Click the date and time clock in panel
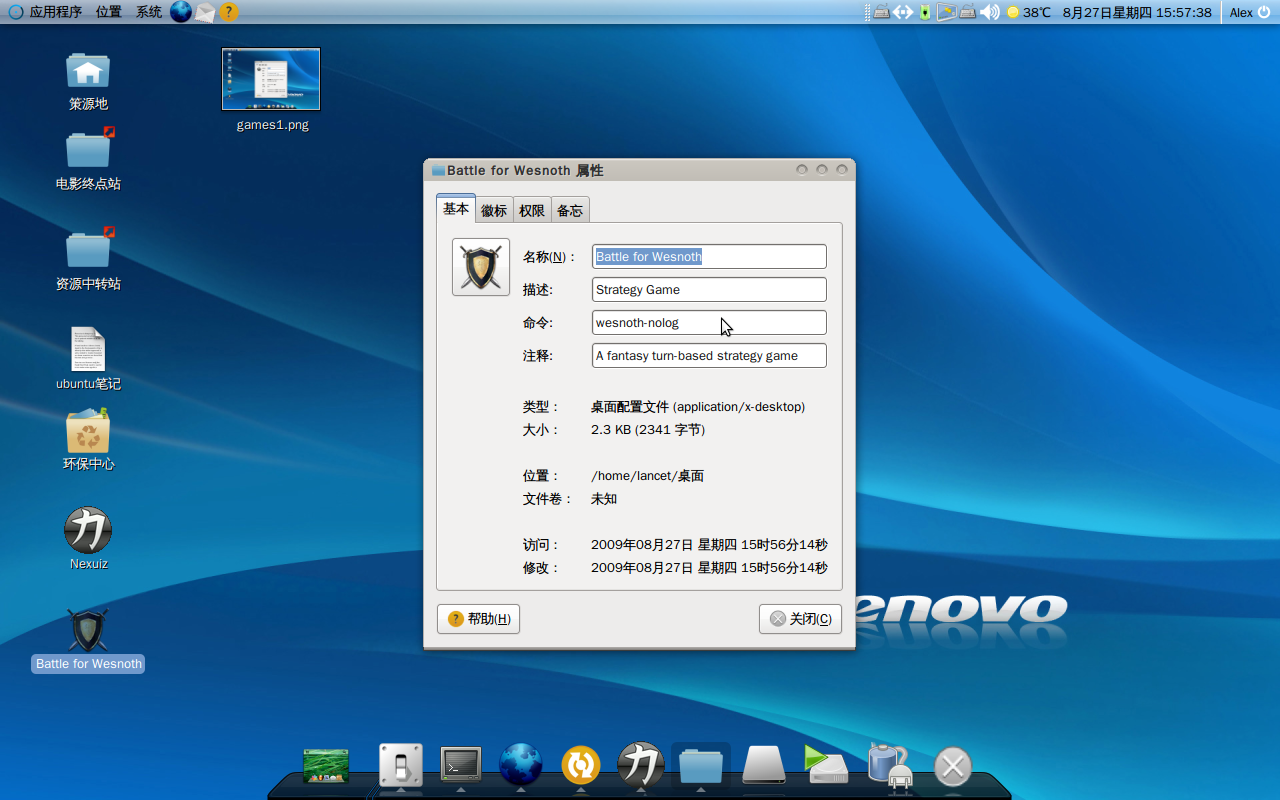The height and width of the screenshot is (800, 1280). (x=1137, y=12)
